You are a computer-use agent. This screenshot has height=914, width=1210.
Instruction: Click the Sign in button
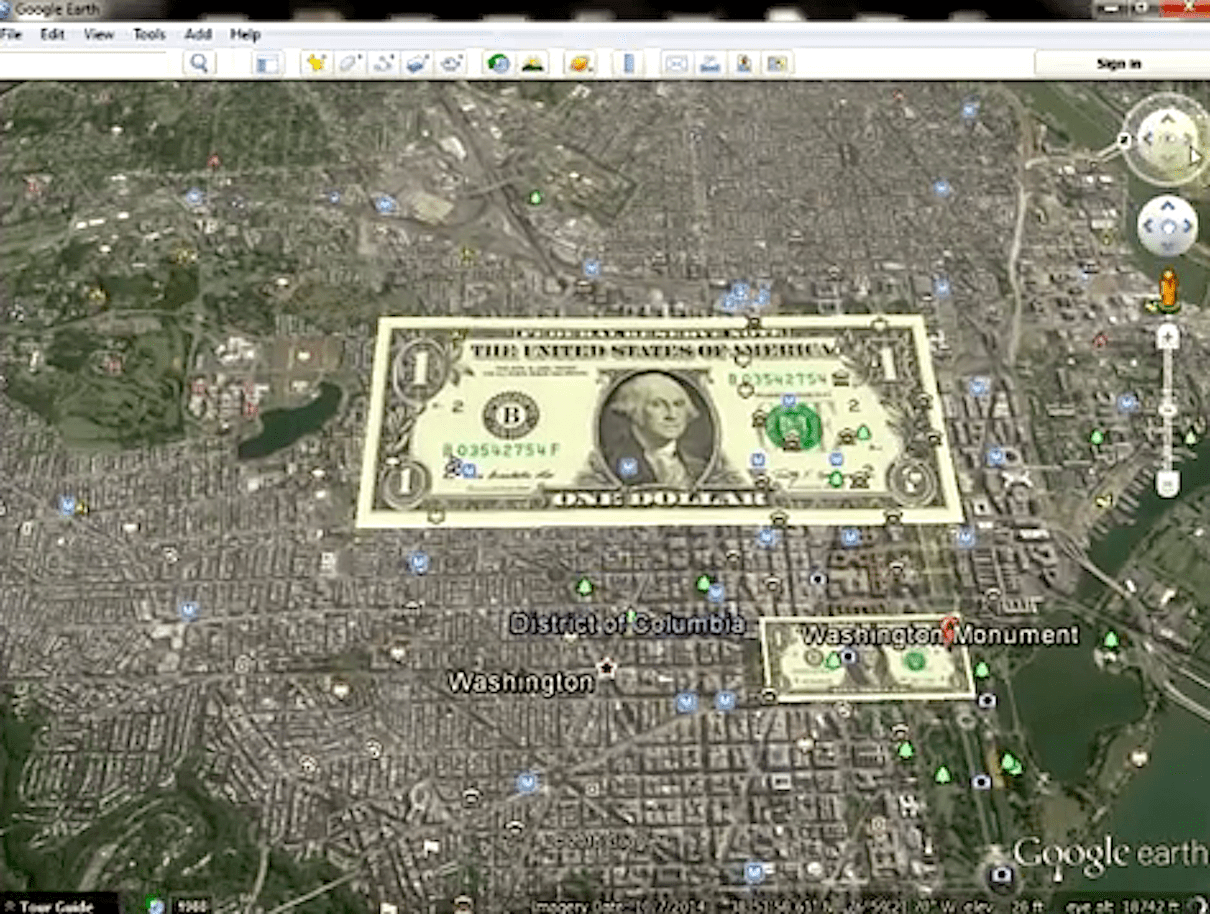[1118, 64]
